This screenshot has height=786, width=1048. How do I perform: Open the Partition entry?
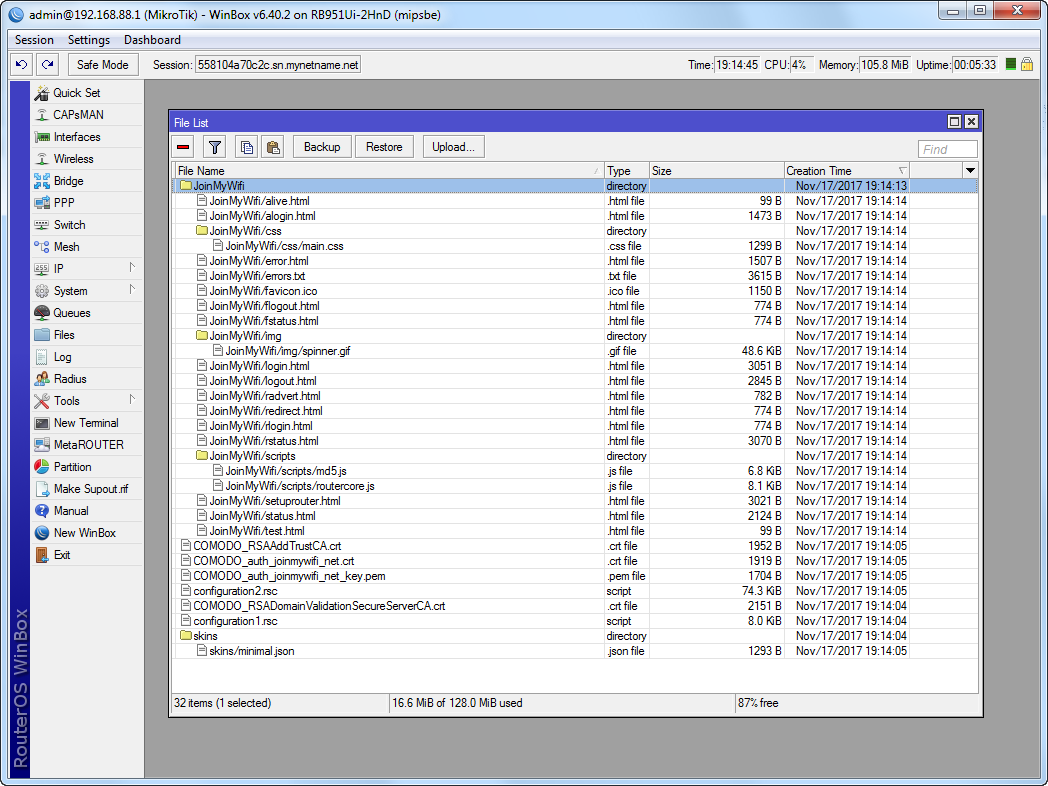87,467
